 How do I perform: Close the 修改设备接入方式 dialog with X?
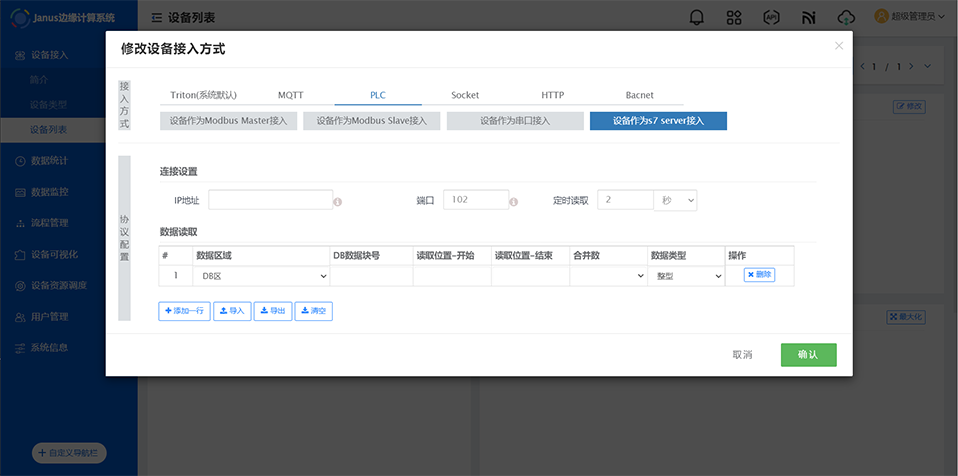coord(838,46)
